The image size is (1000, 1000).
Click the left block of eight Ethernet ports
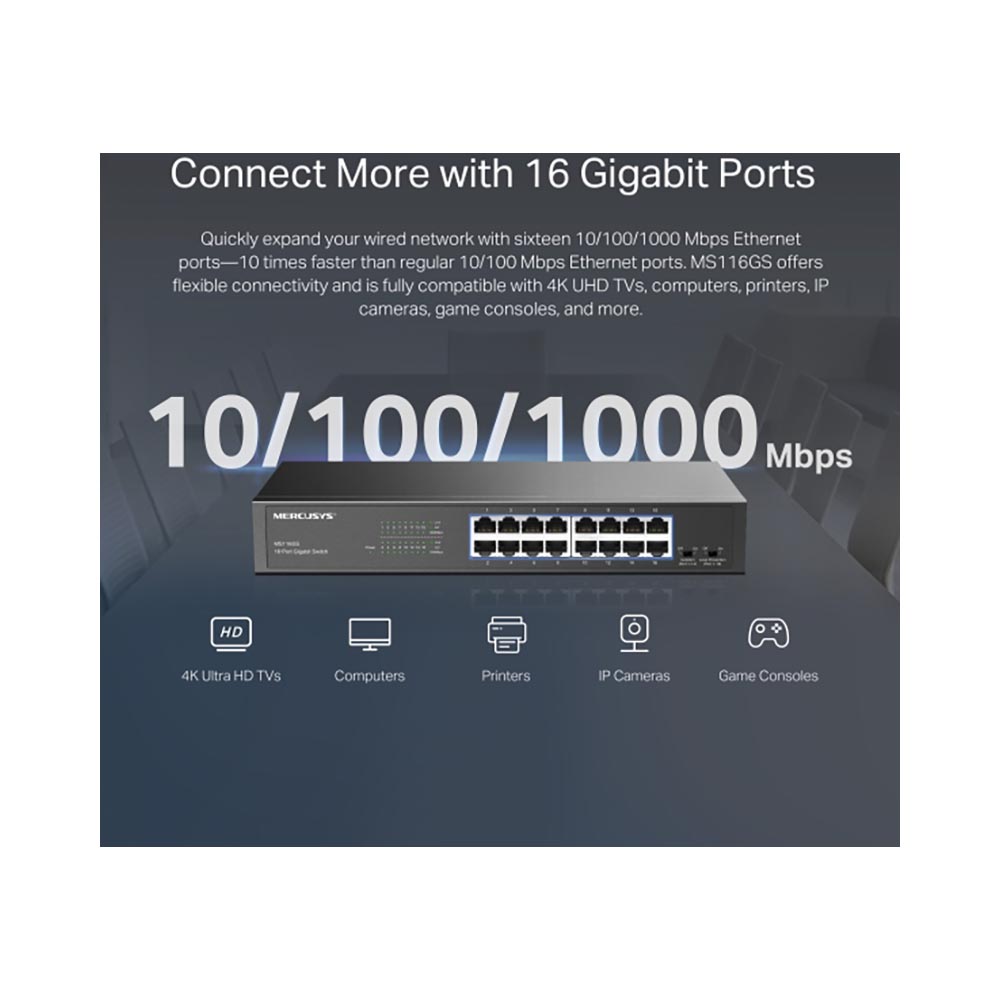coord(520,536)
